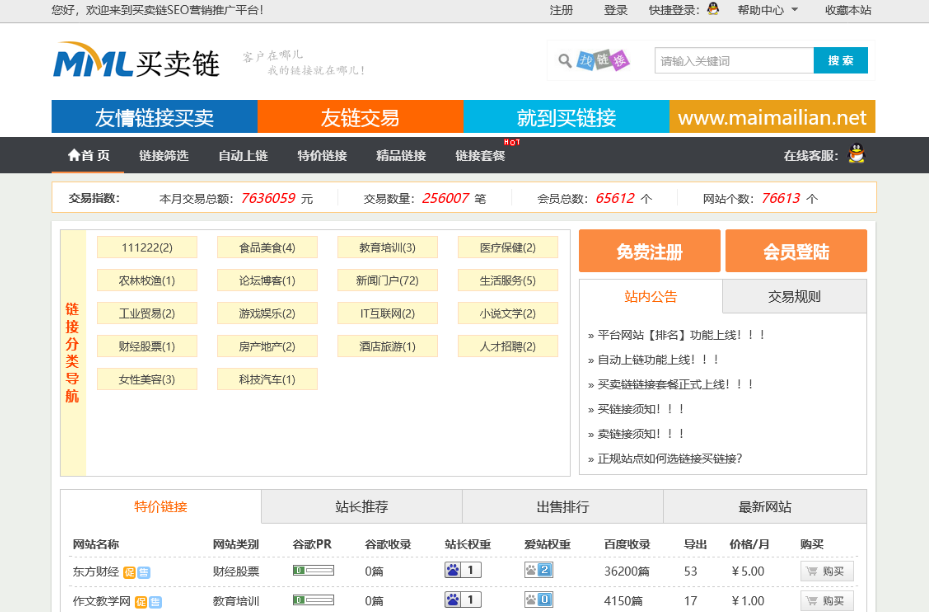Select the 特价链接 table tab
931x612 pixels.
(161, 506)
